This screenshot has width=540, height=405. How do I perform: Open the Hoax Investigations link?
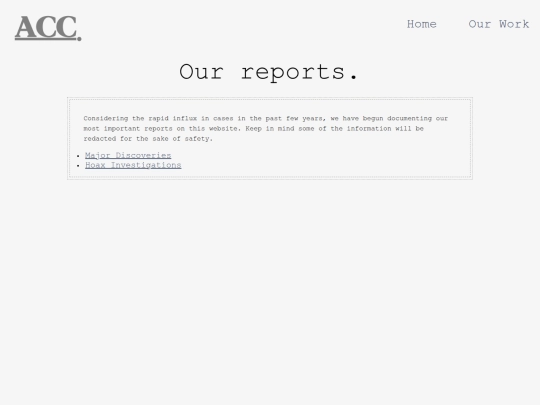[133, 165]
